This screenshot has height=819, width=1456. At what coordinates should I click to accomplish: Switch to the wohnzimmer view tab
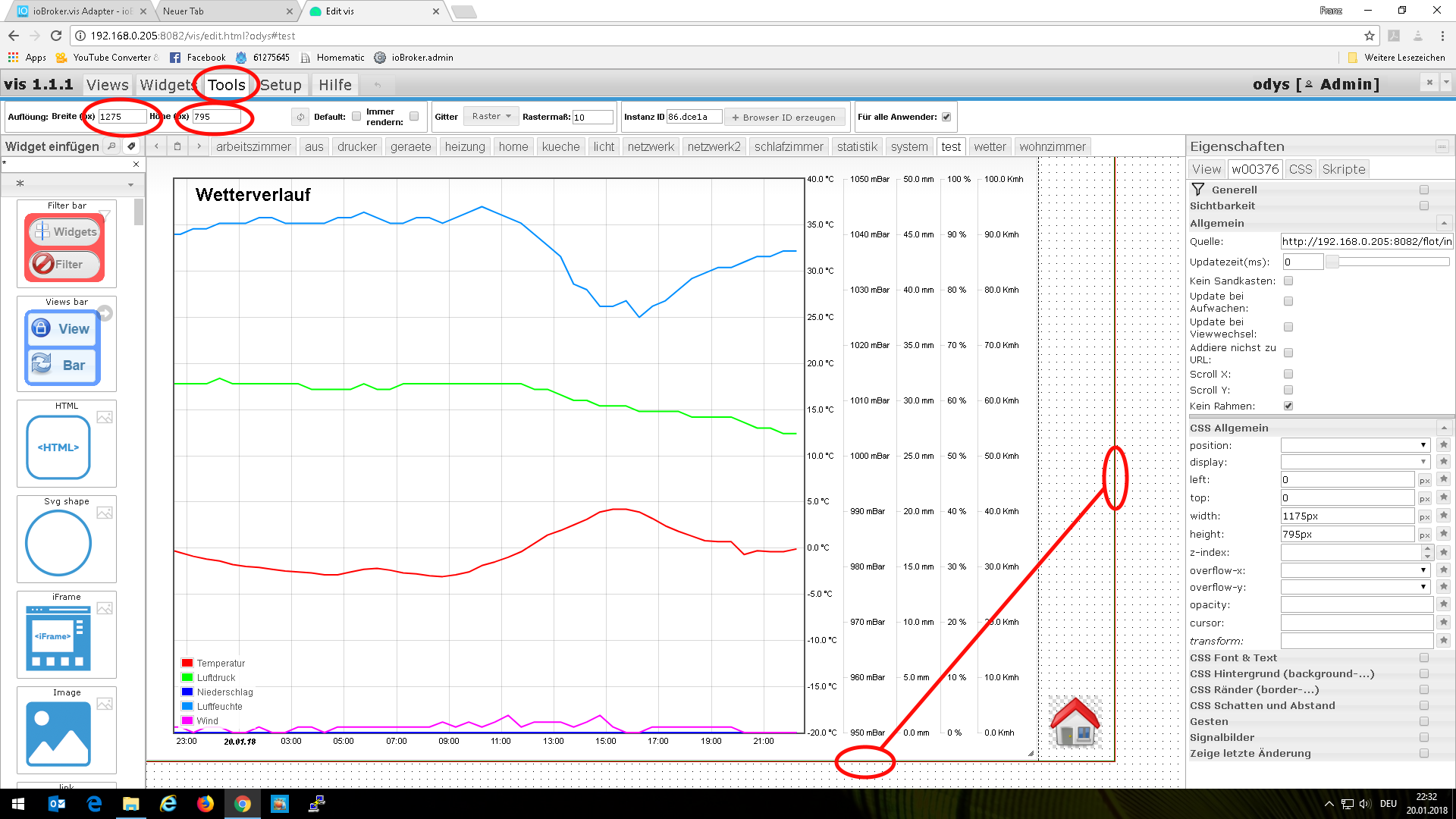[1052, 146]
